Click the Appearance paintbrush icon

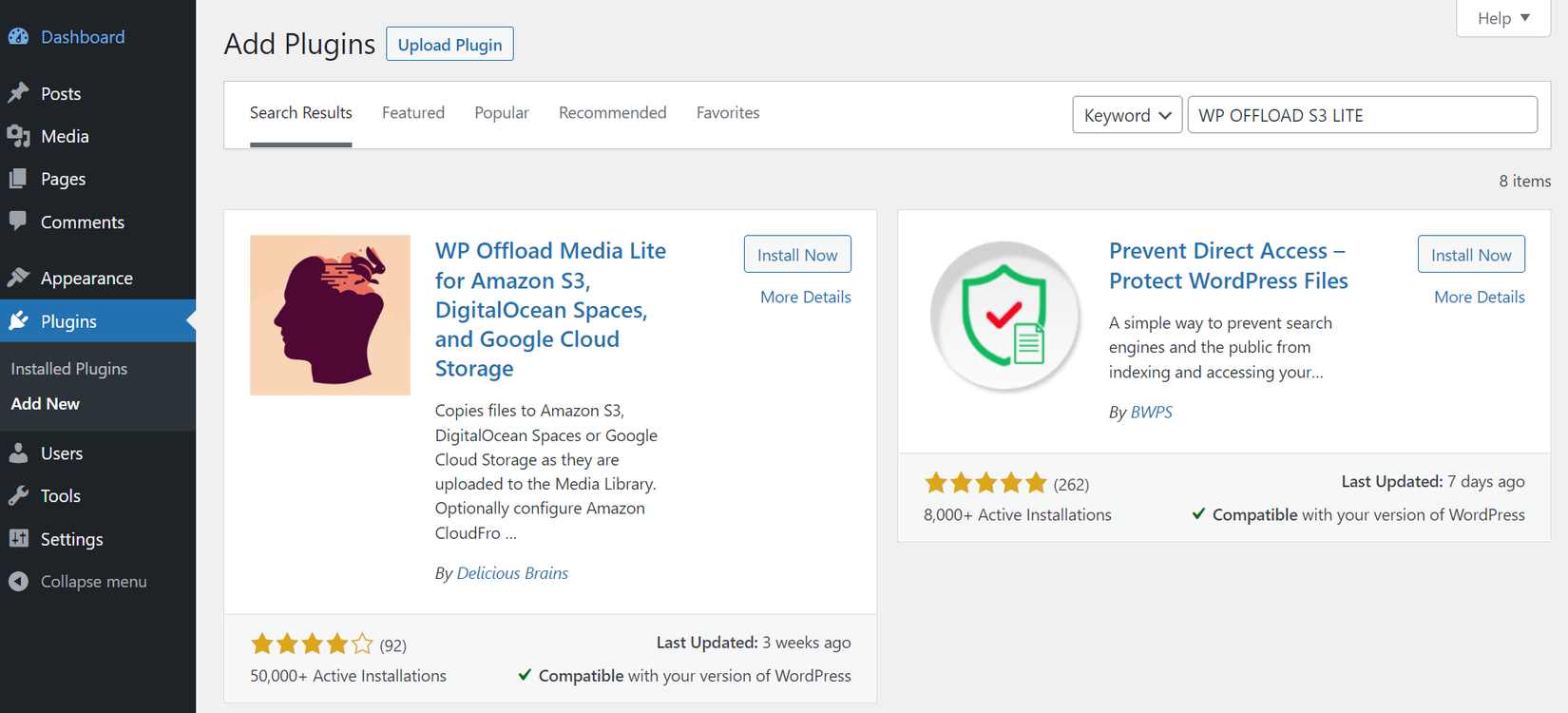pyautogui.click(x=18, y=278)
